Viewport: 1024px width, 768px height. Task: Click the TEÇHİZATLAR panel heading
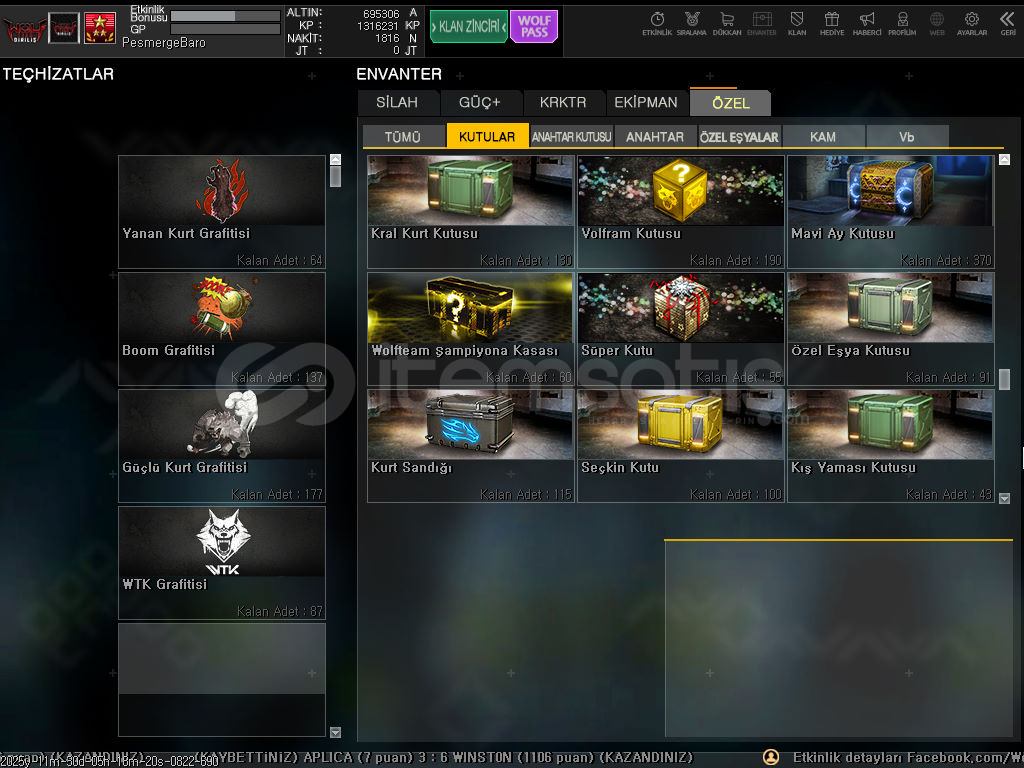tap(58, 74)
